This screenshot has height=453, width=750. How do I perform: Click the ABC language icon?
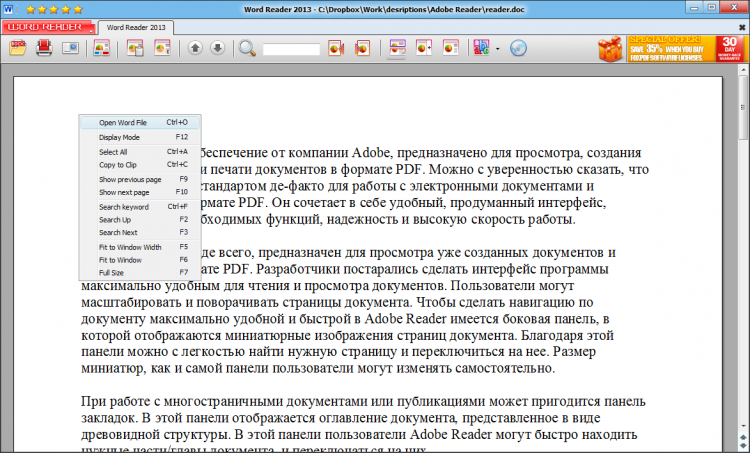(482, 48)
